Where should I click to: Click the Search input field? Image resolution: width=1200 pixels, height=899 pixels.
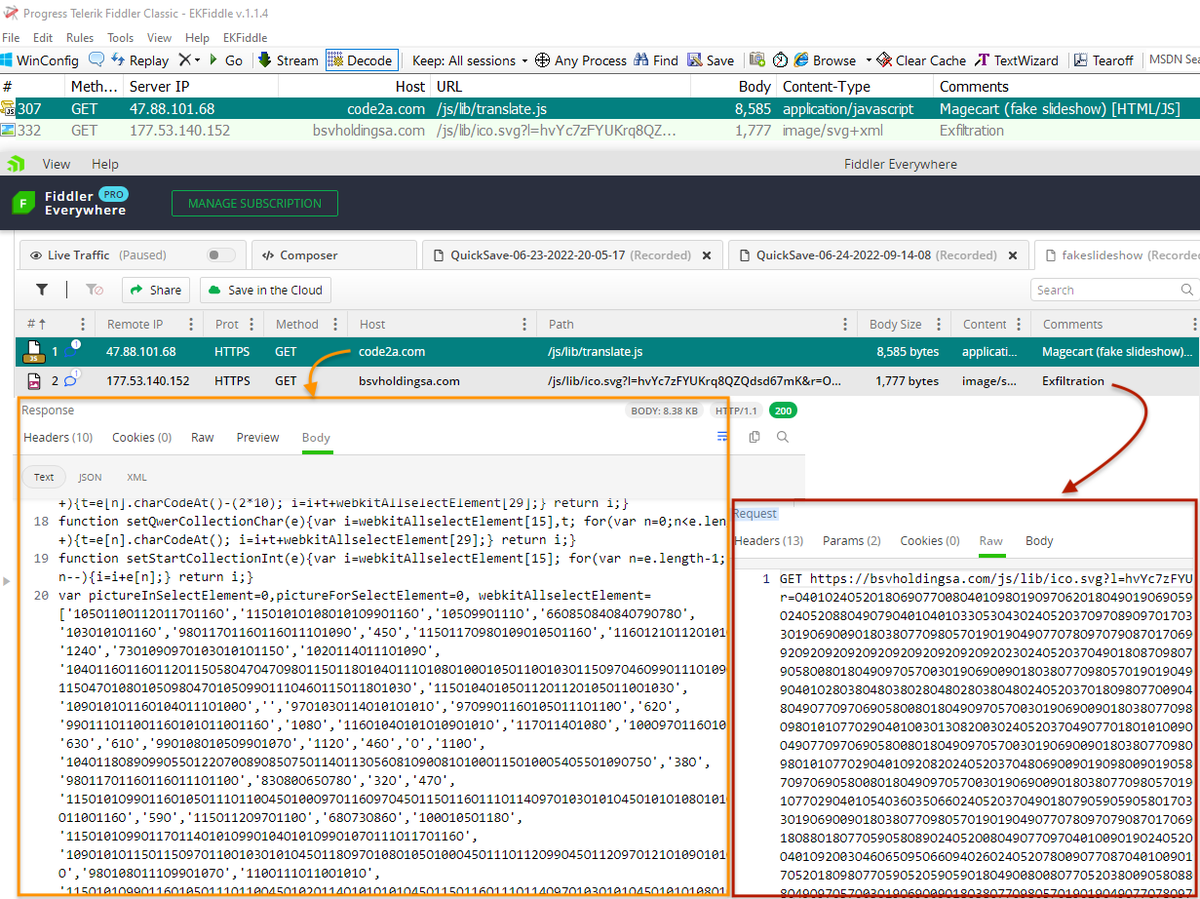[1114, 290]
